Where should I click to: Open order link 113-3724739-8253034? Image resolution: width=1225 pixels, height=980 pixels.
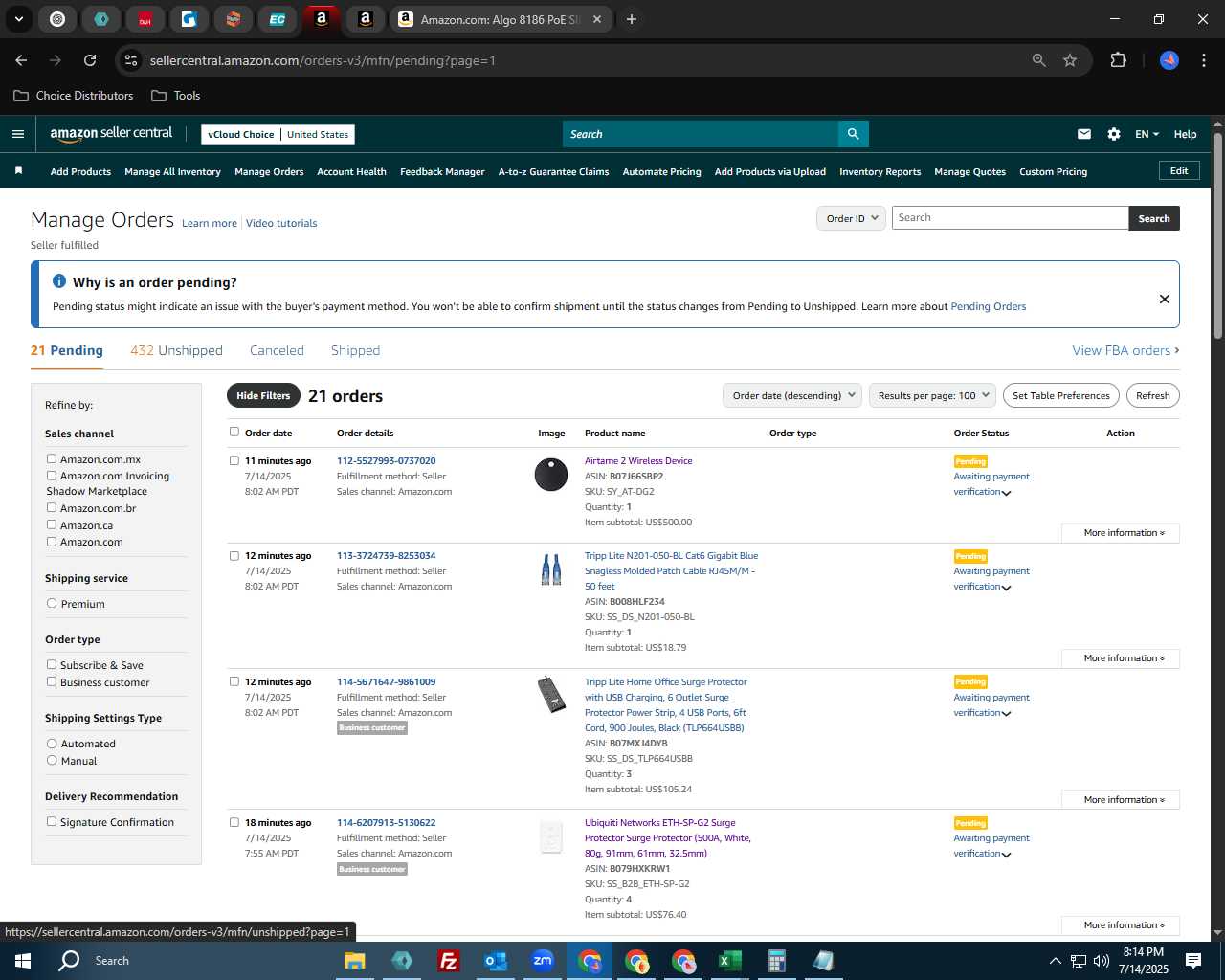[x=386, y=555]
